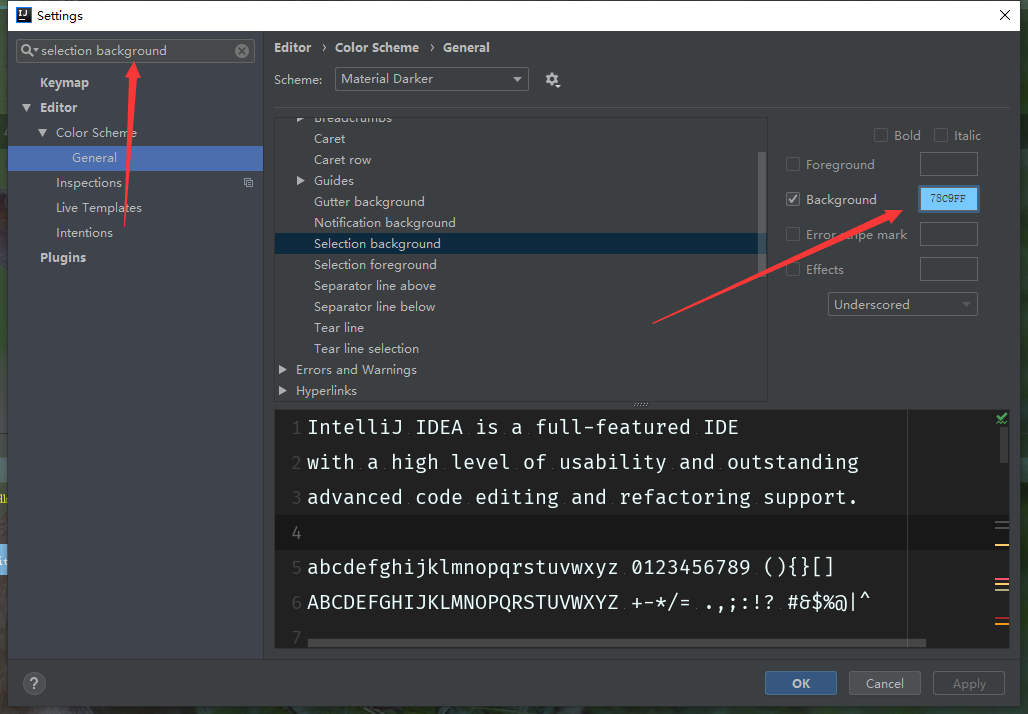
Task: Expand the Guides node arrow
Action: 300,180
